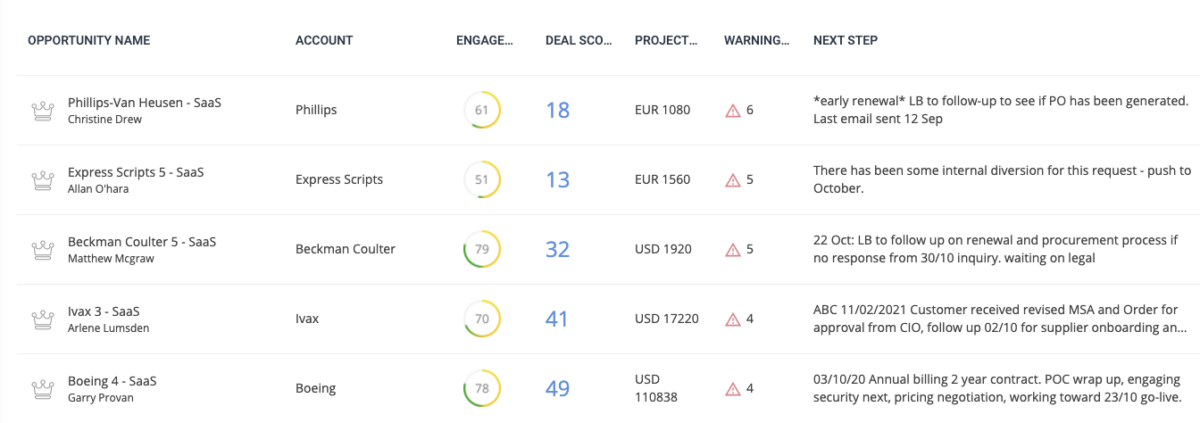The width and height of the screenshot is (1200, 423).
Task: Click the crown icon beside Ivax 3
Action: tap(42, 319)
